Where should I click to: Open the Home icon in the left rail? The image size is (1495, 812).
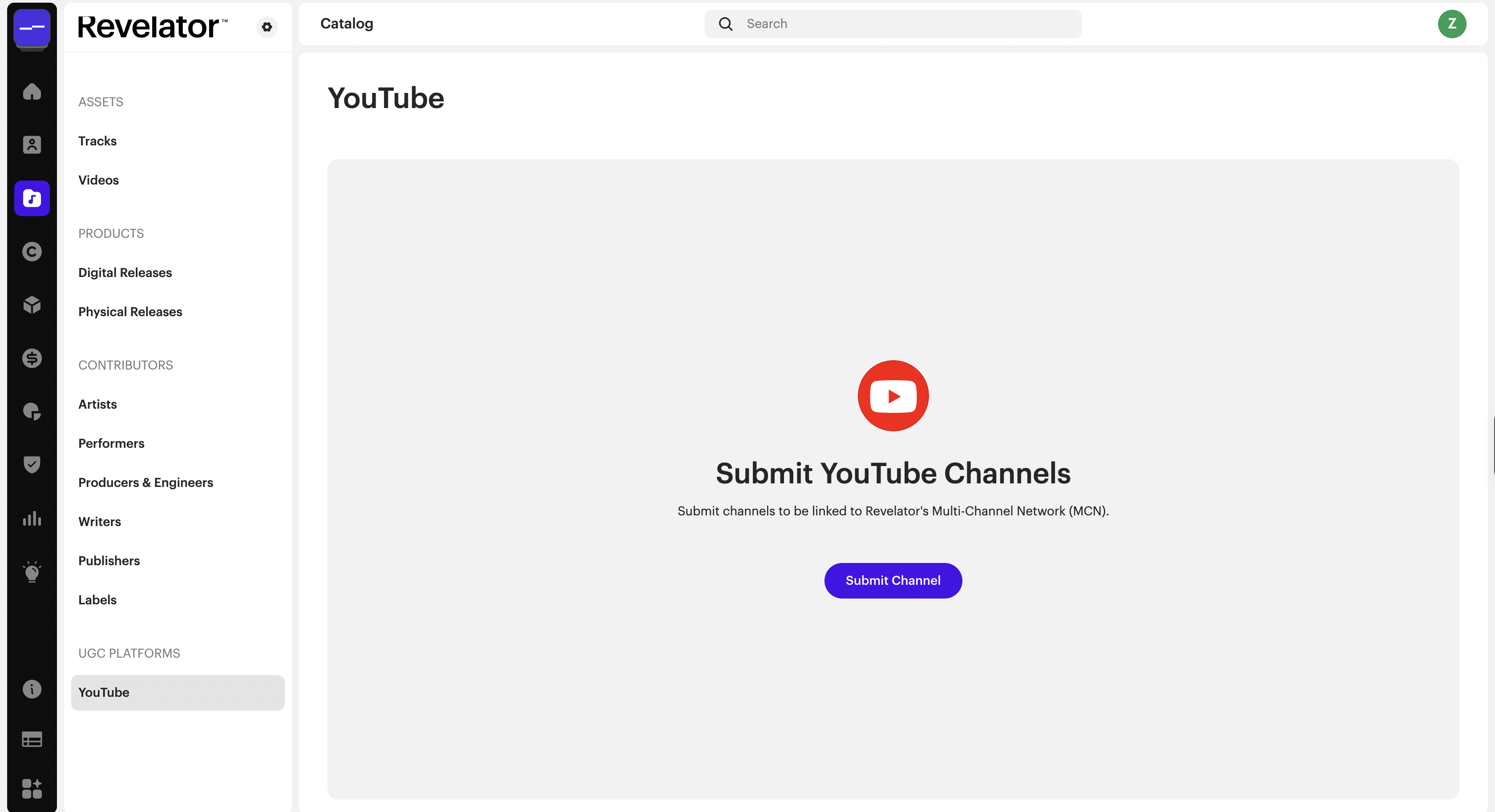coord(32,92)
